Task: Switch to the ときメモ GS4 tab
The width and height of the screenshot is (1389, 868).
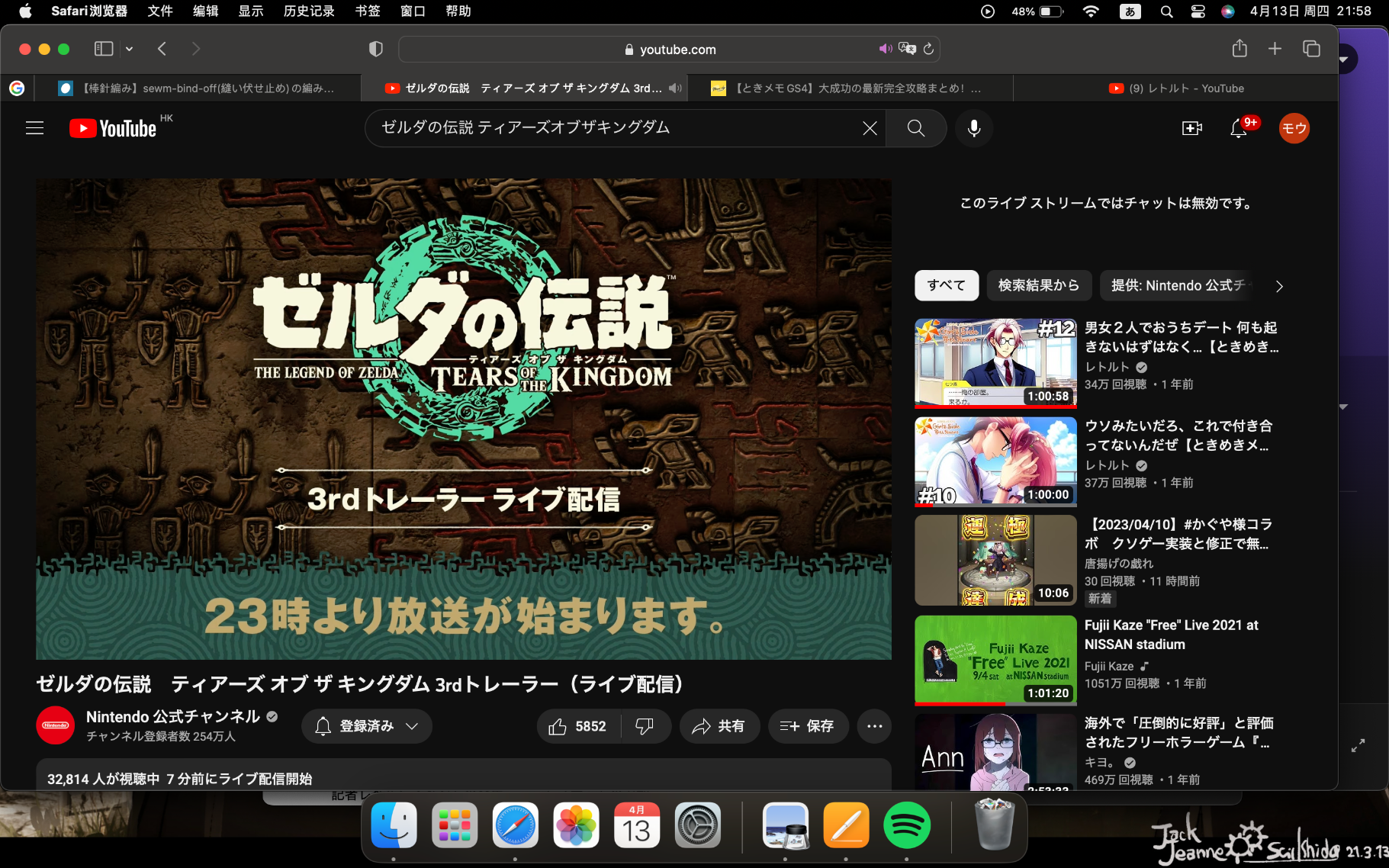Action: coord(850,88)
